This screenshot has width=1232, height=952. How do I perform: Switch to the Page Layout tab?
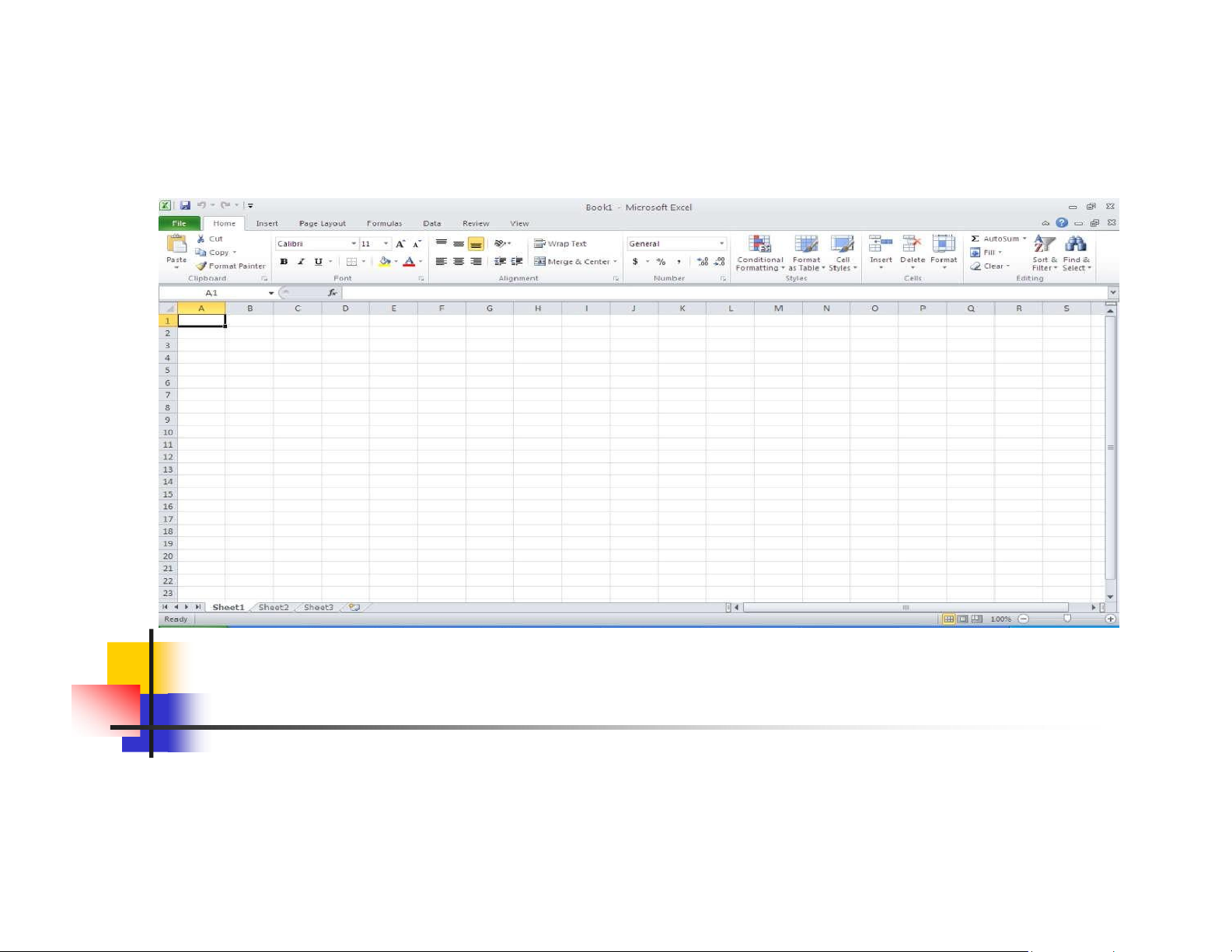(x=322, y=224)
